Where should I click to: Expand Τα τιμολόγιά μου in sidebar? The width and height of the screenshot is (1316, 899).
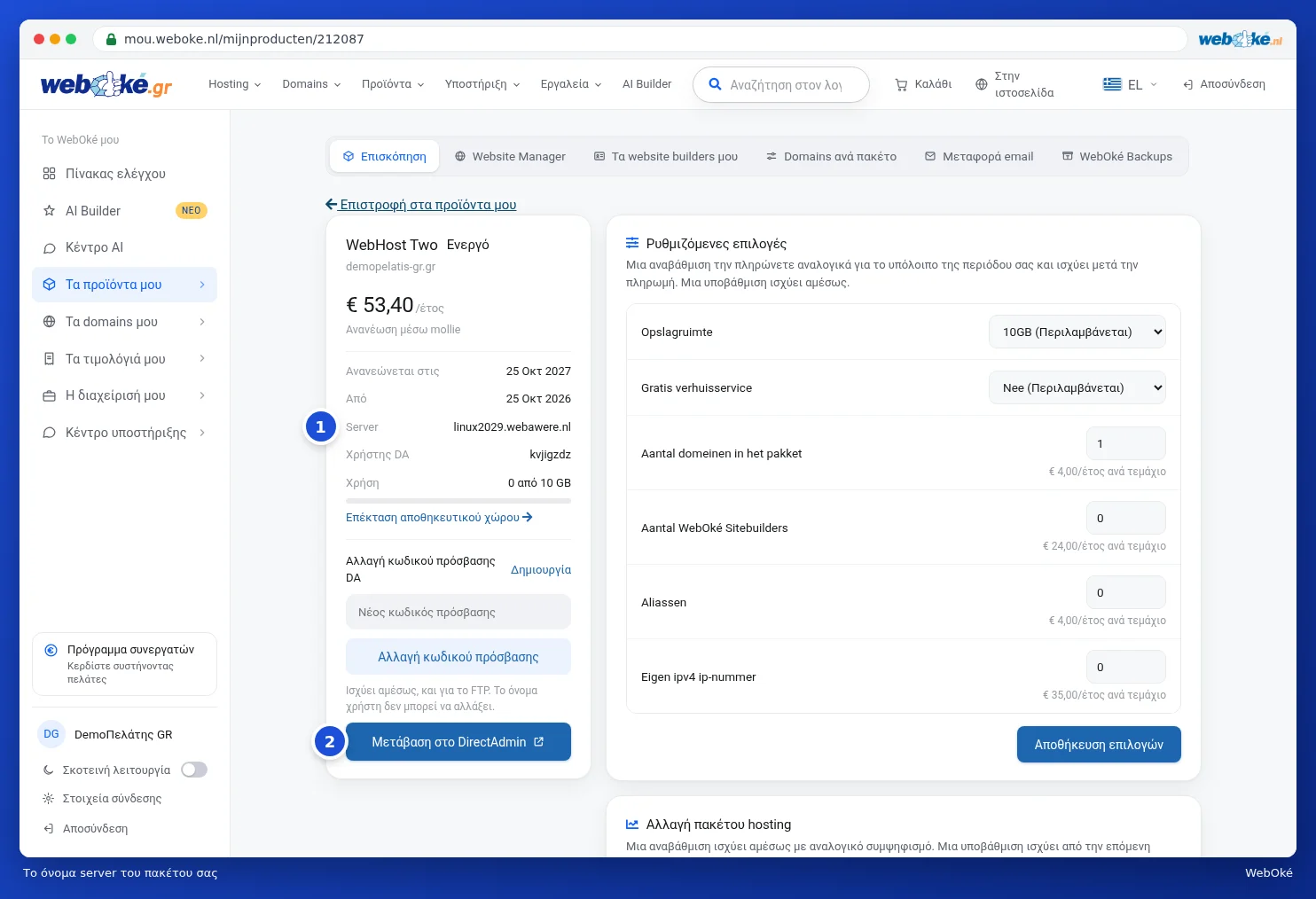124,359
